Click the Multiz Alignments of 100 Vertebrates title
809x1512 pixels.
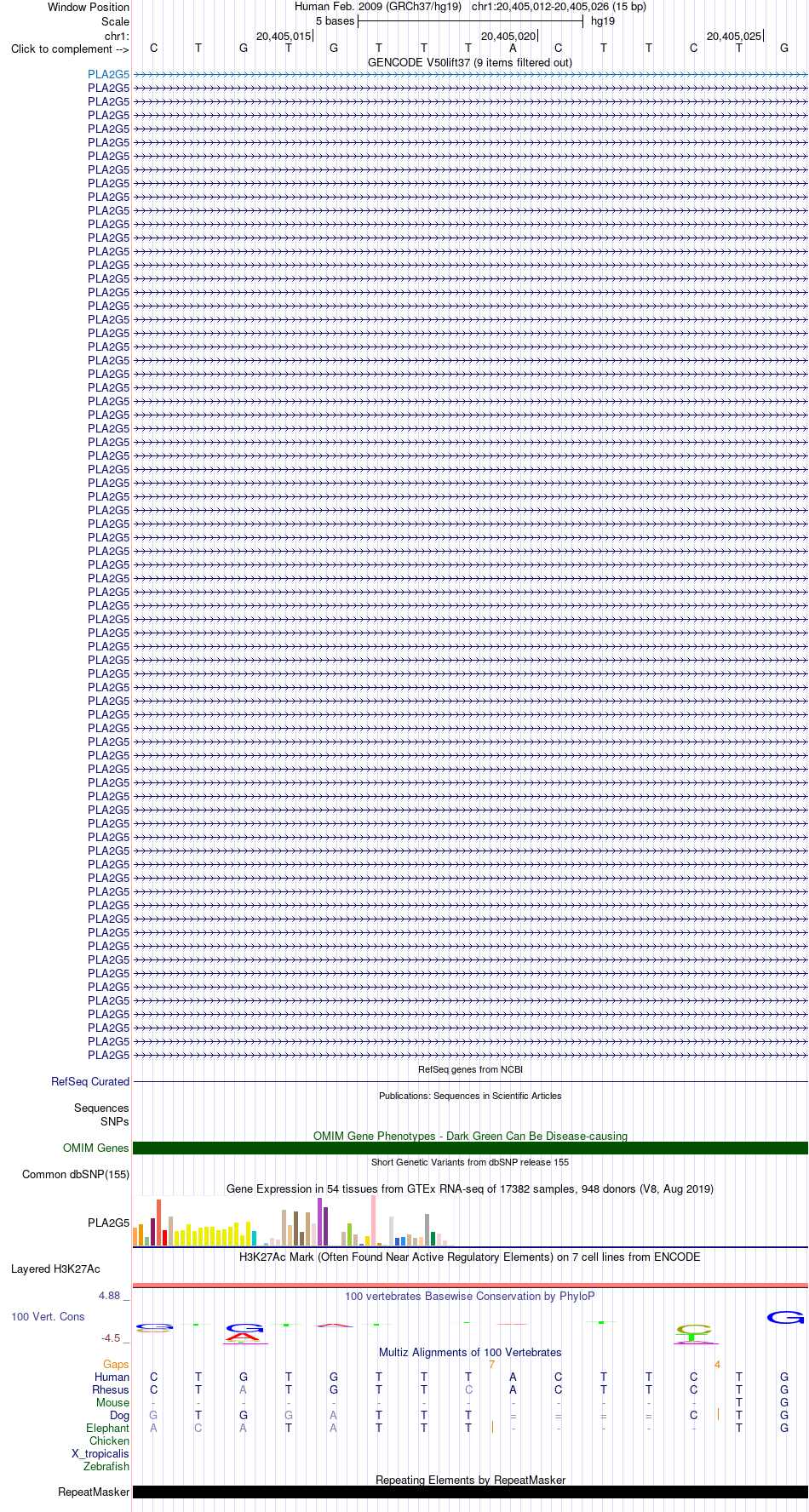click(470, 1353)
